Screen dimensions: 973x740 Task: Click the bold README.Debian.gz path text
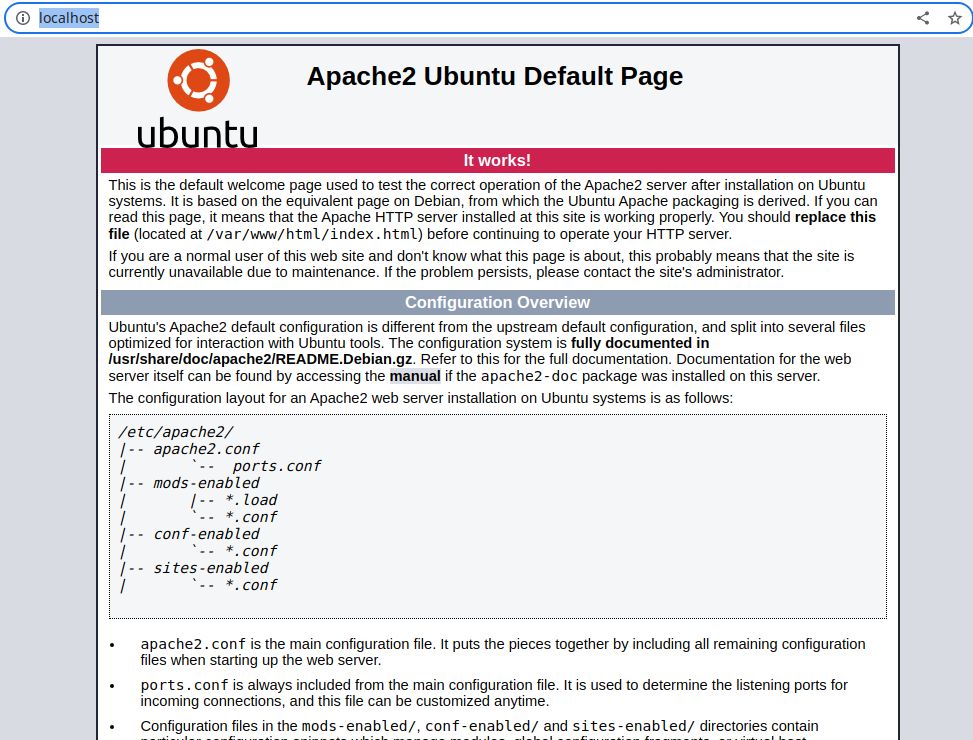[x=274, y=359]
